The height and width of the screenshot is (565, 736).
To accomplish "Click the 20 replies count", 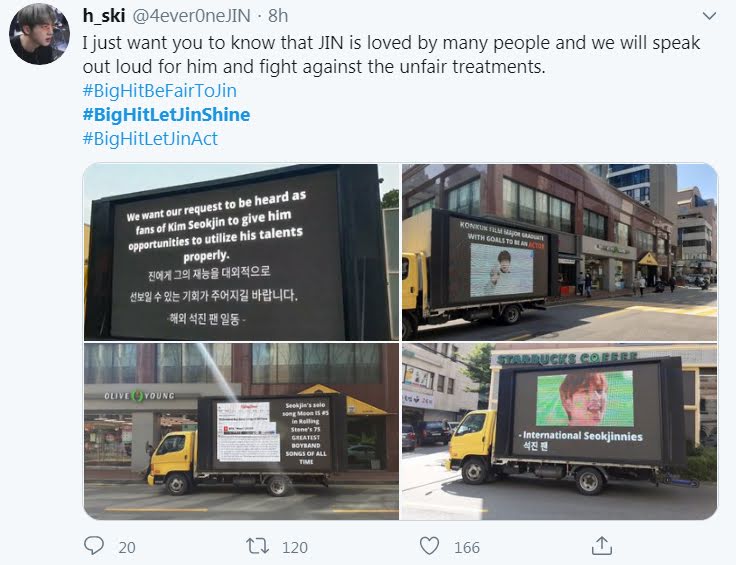I will point(127,547).
